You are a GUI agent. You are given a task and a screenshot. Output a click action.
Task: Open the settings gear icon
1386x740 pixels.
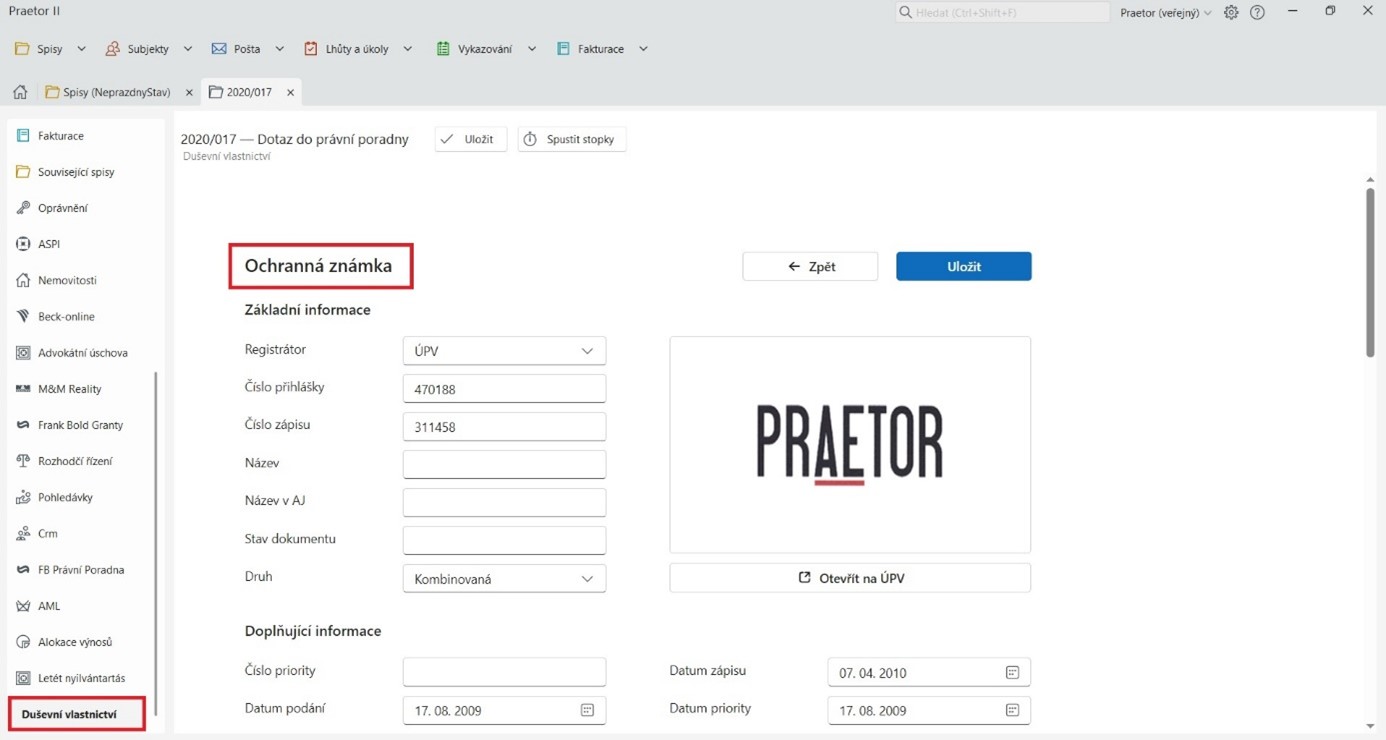[1231, 13]
